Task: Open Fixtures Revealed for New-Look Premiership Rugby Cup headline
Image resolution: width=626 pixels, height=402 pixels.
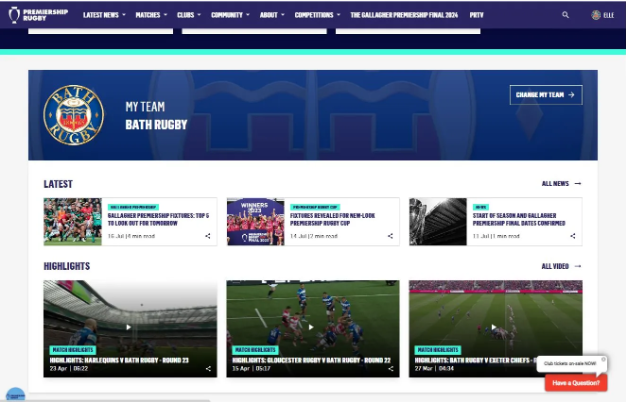Action: (x=333, y=219)
